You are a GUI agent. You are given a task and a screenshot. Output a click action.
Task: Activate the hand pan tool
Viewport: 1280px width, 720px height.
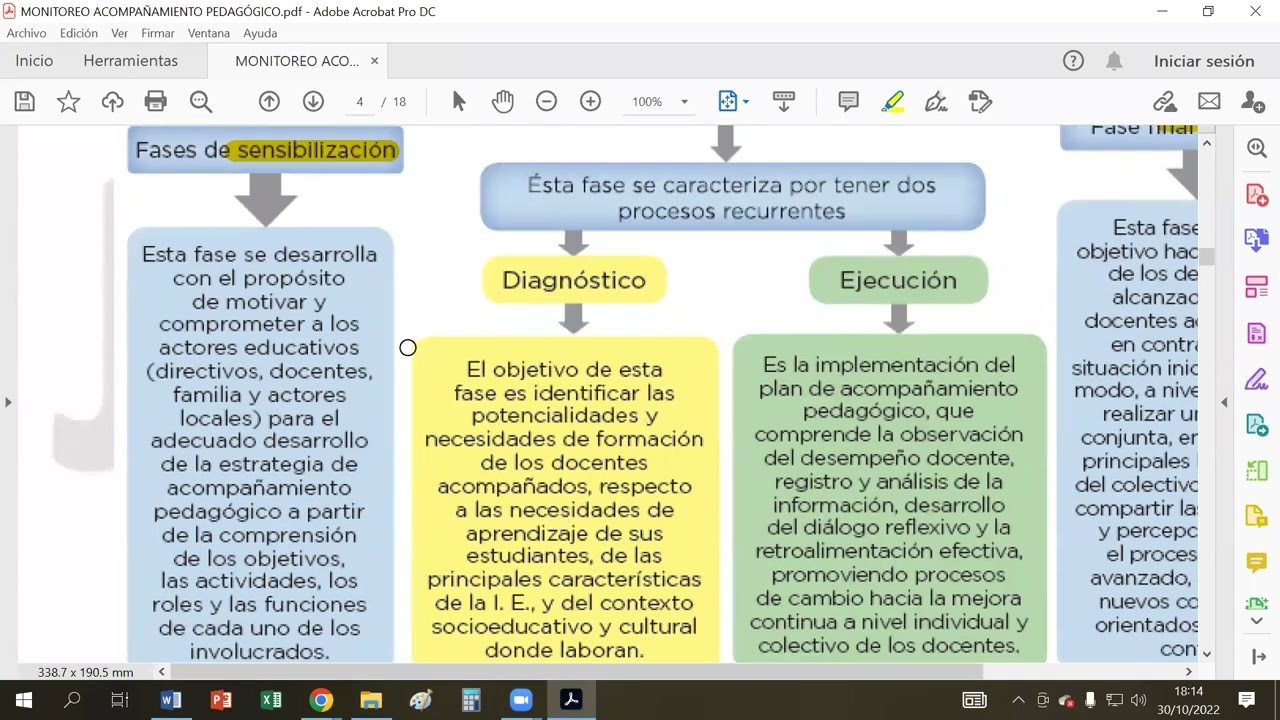point(502,101)
